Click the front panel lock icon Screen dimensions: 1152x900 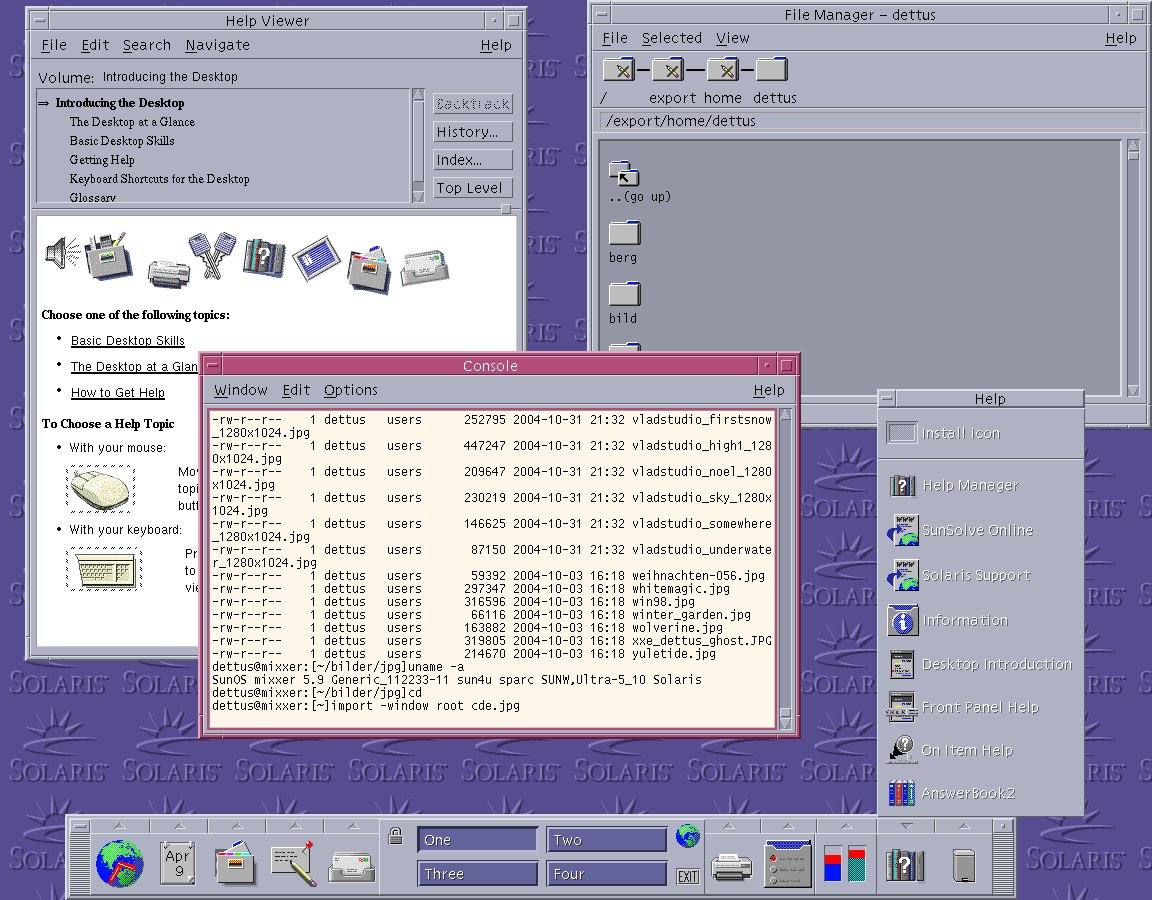tap(395, 836)
